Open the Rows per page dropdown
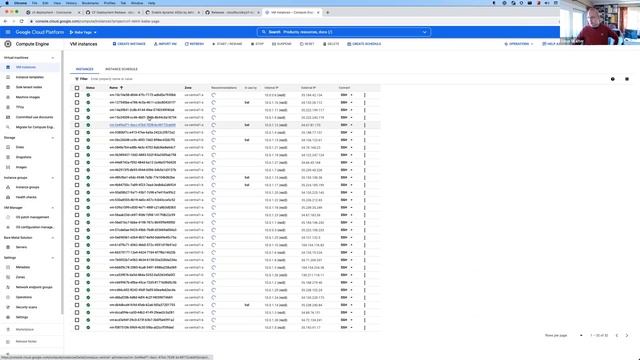This screenshot has height=360, width=640. point(581,336)
